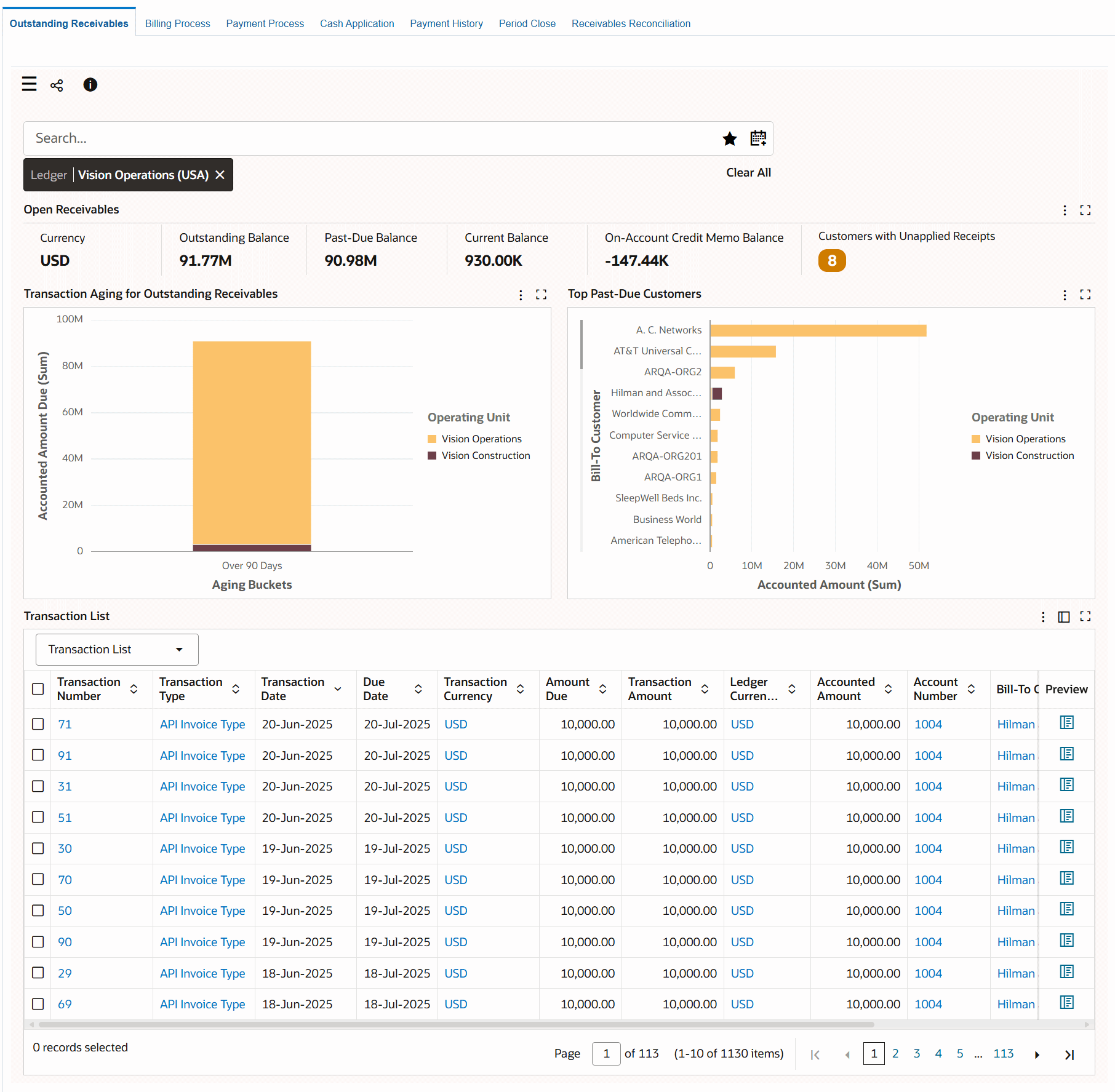Viewport: 1115px width, 1092px height.
Task: Open Open Receivables options menu dots
Action: coord(1065,210)
